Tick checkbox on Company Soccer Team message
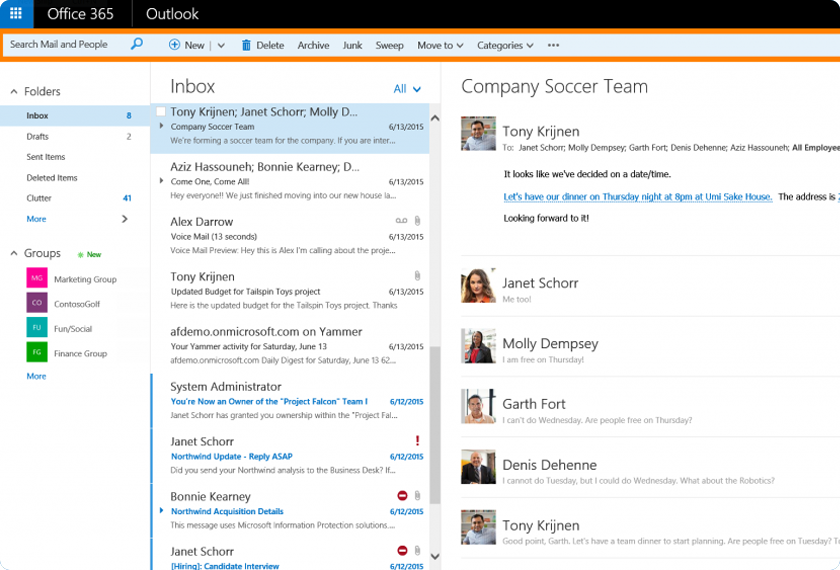840x570 pixels. (x=160, y=111)
